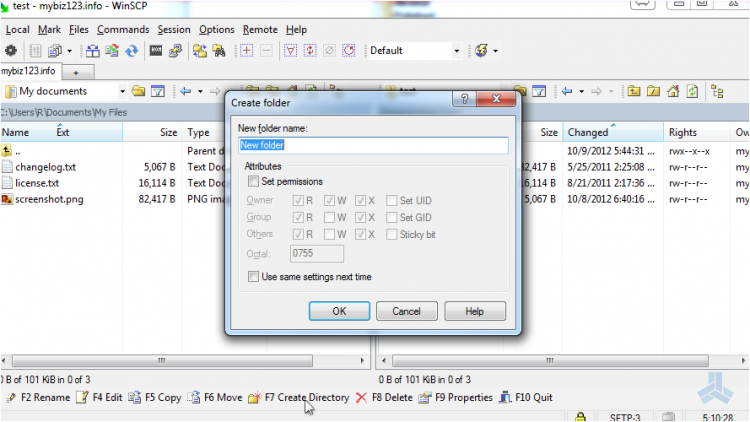Click the transfer queue documents icon
The width and height of the screenshot is (750, 422).
[x=55, y=50]
